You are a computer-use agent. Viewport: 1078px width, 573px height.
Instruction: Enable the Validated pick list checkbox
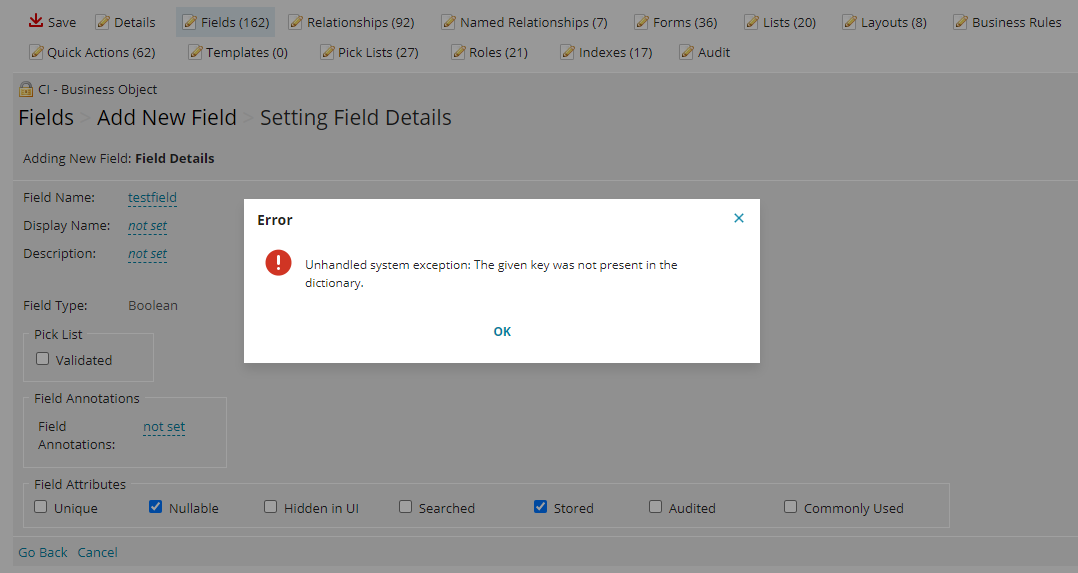coord(42,359)
